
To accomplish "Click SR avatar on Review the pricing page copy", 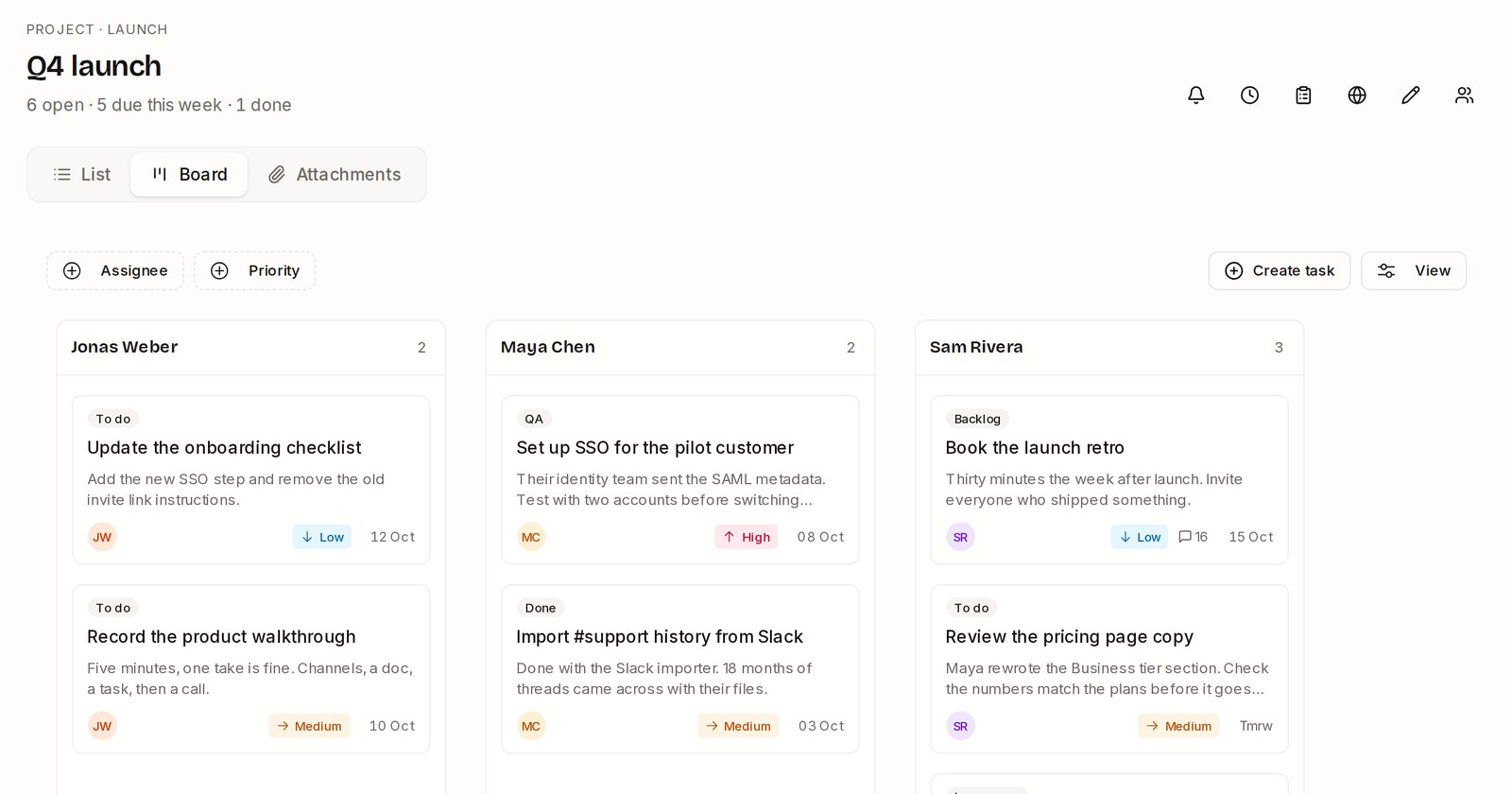I will coord(960,726).
